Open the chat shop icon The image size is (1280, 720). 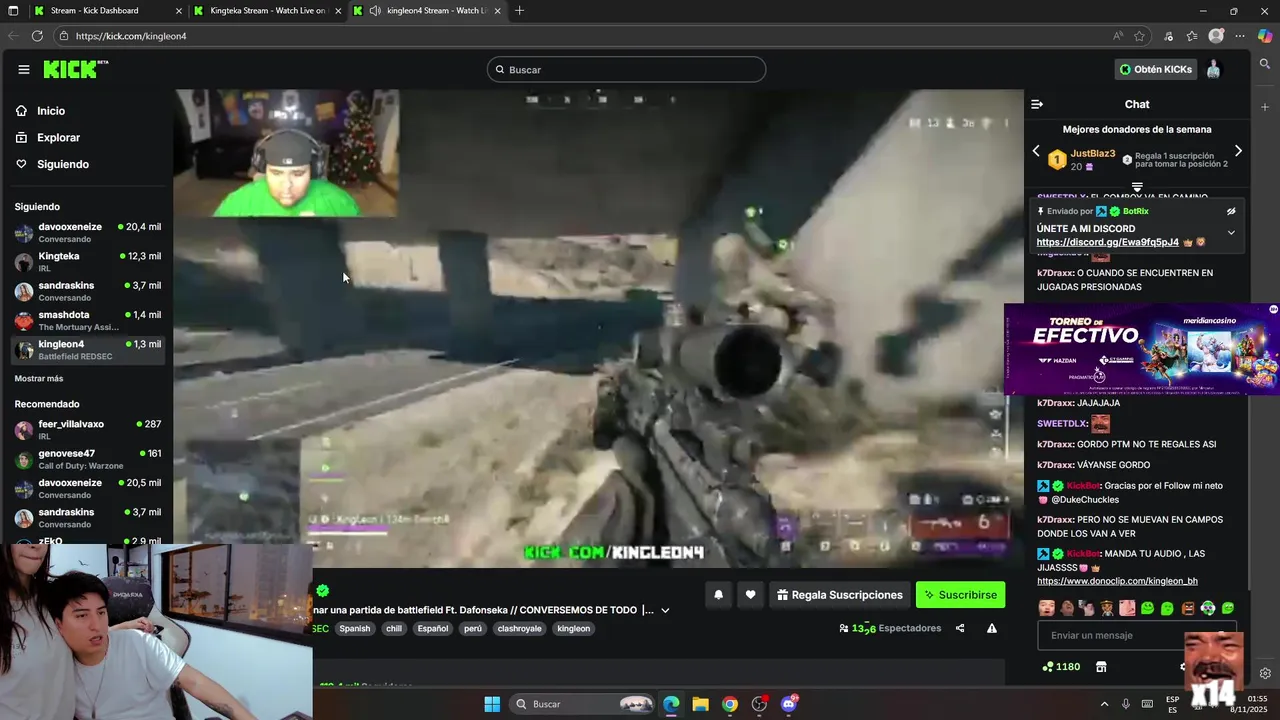point(1101,667)
